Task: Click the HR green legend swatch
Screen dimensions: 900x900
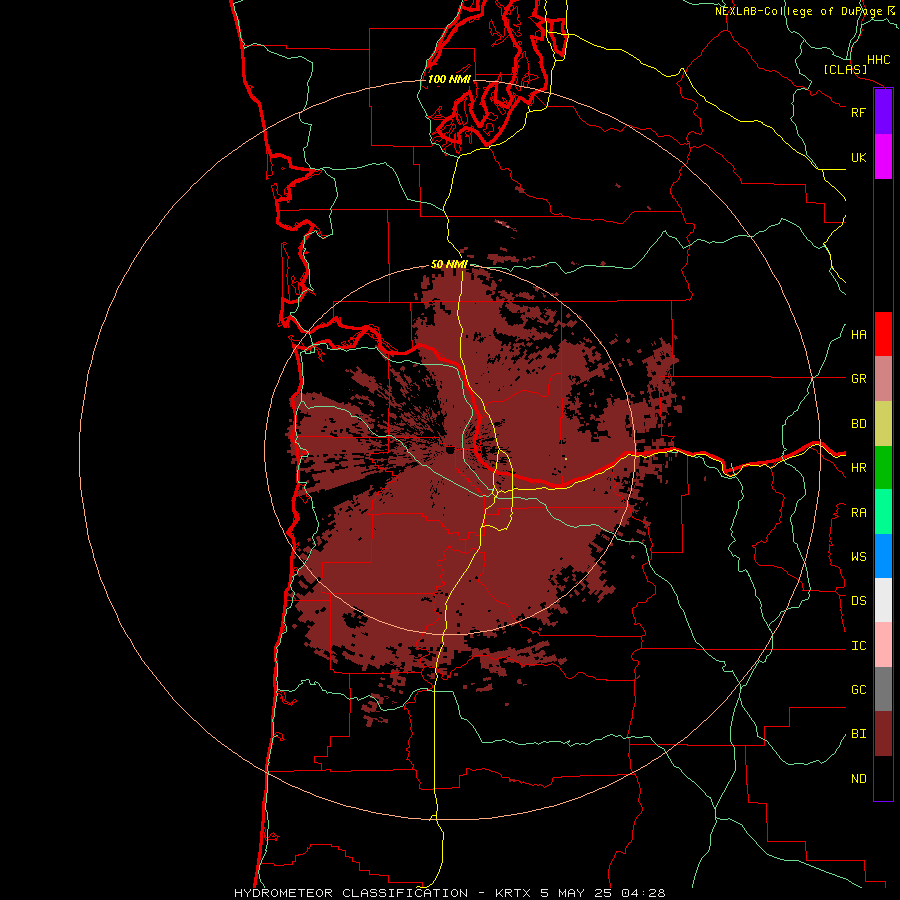Action: point(883,468)
